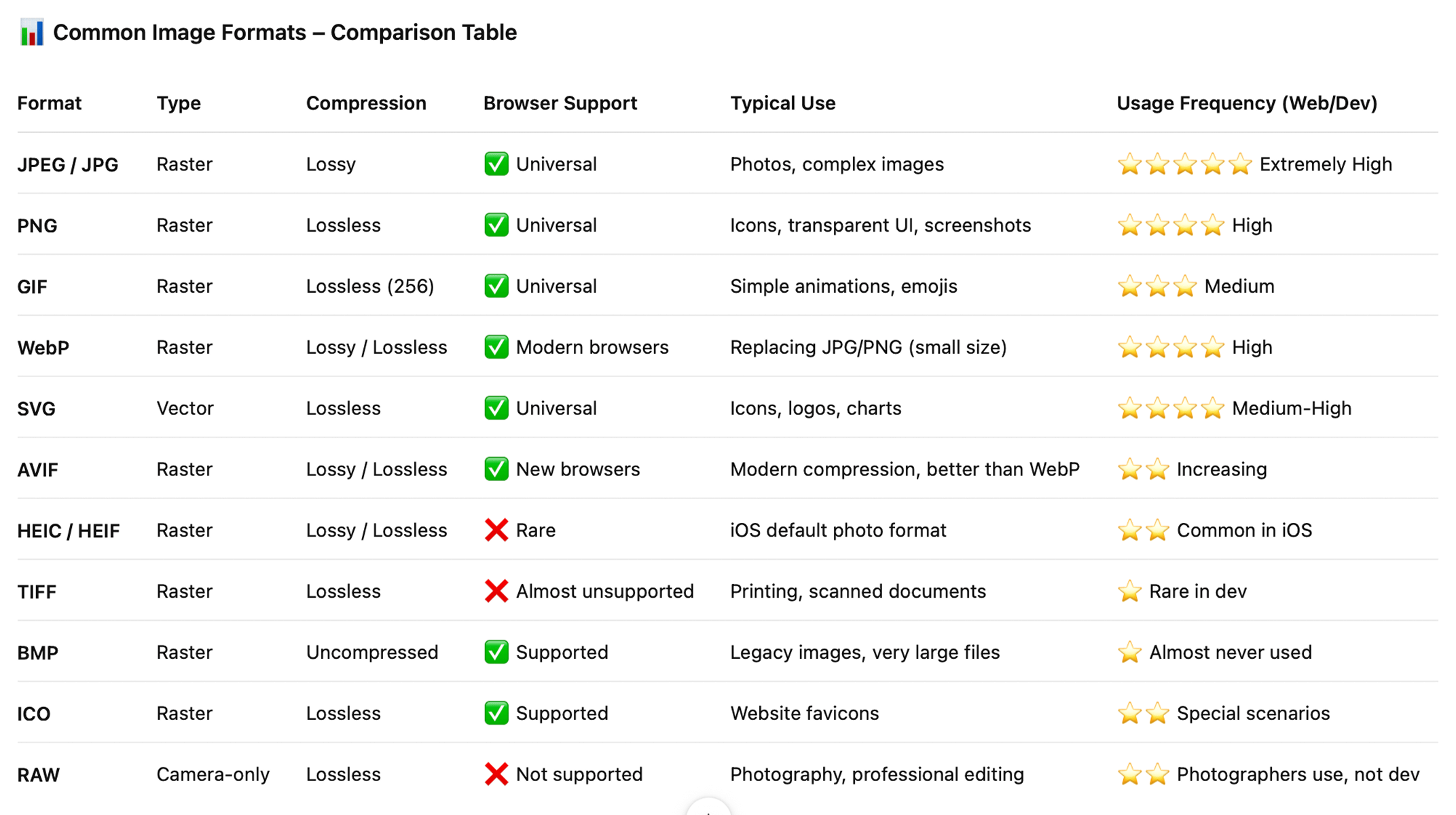The image size is (1456, 815).
Task: Click the scroll-down button at the bottom edge
Action: point(708,809)
